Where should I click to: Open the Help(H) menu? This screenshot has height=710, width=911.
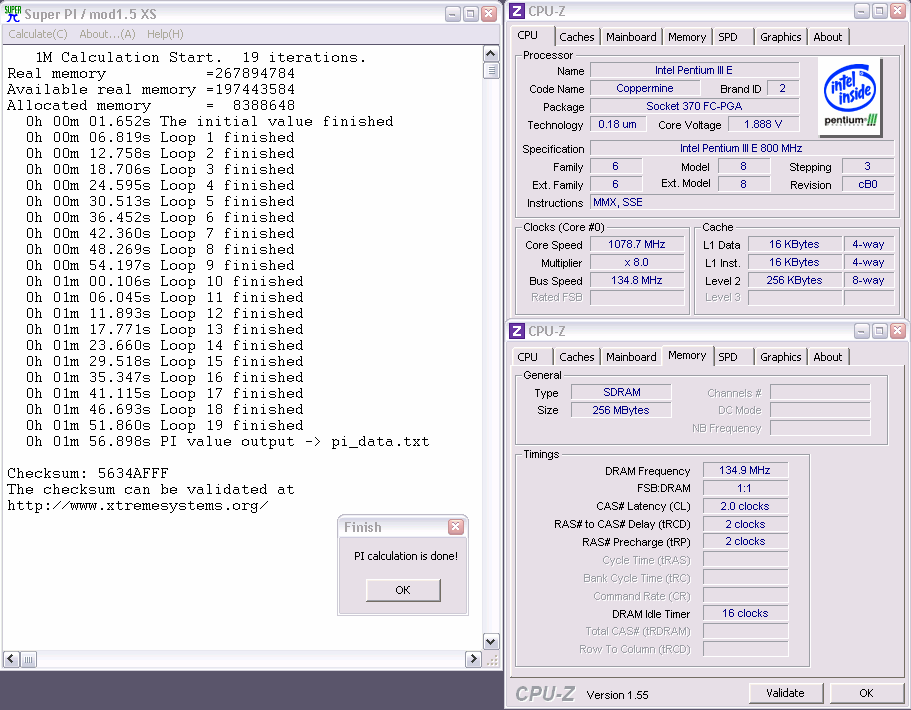[165, 34]
